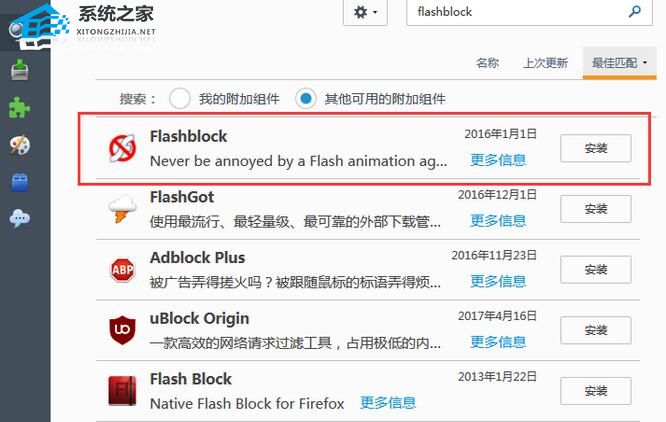
Task: Expand the 最佳匹配 sort dropdown
Action: 619,63
